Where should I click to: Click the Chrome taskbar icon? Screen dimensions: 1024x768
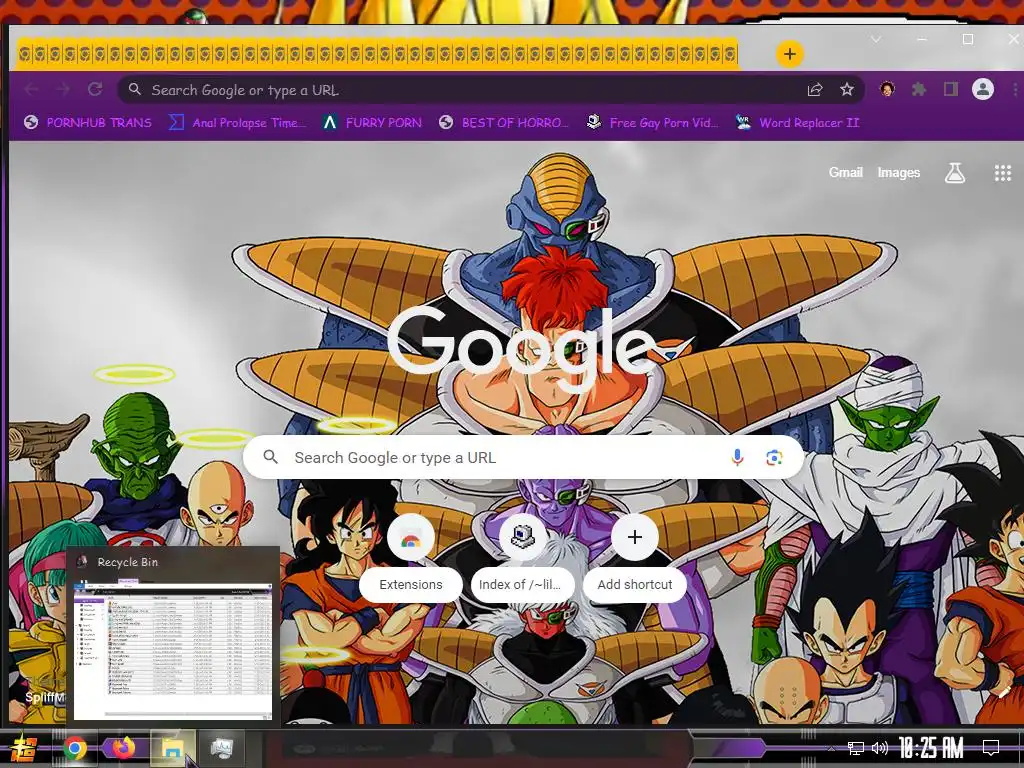pos(75,748)
